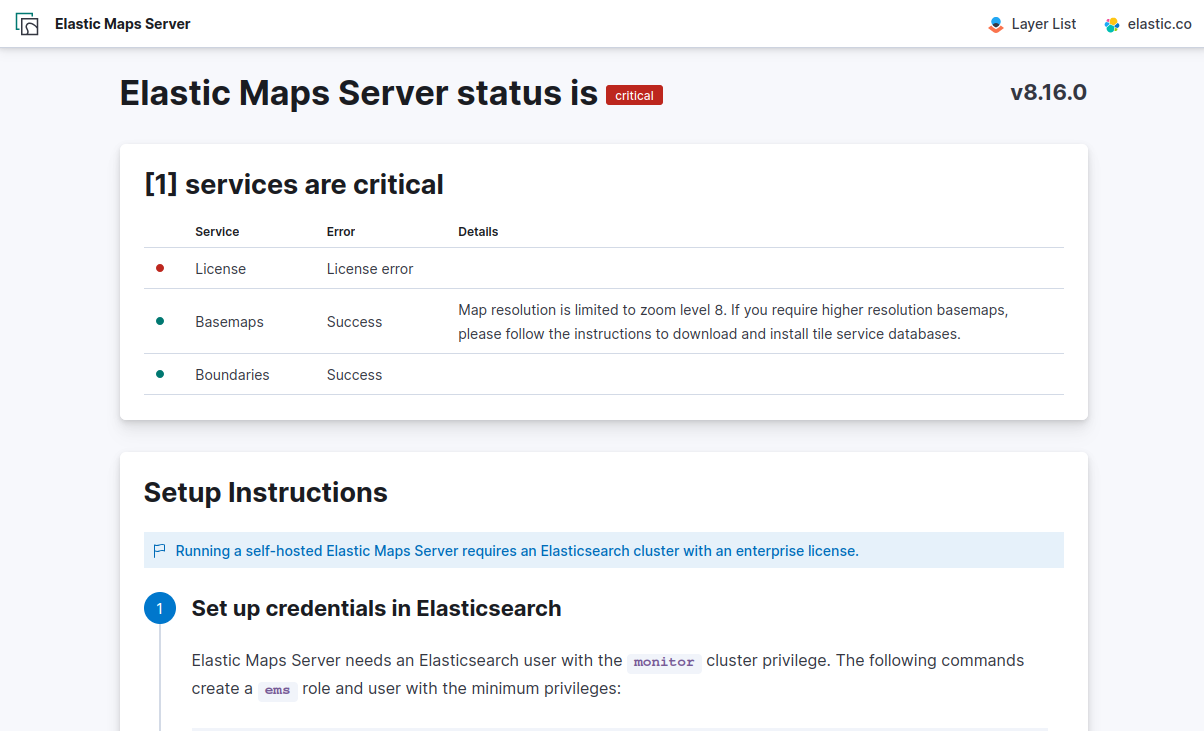The width and height of the screenshot is (1204, 731).
Task: Click the monitor code label
Action: tap(664, 662)
